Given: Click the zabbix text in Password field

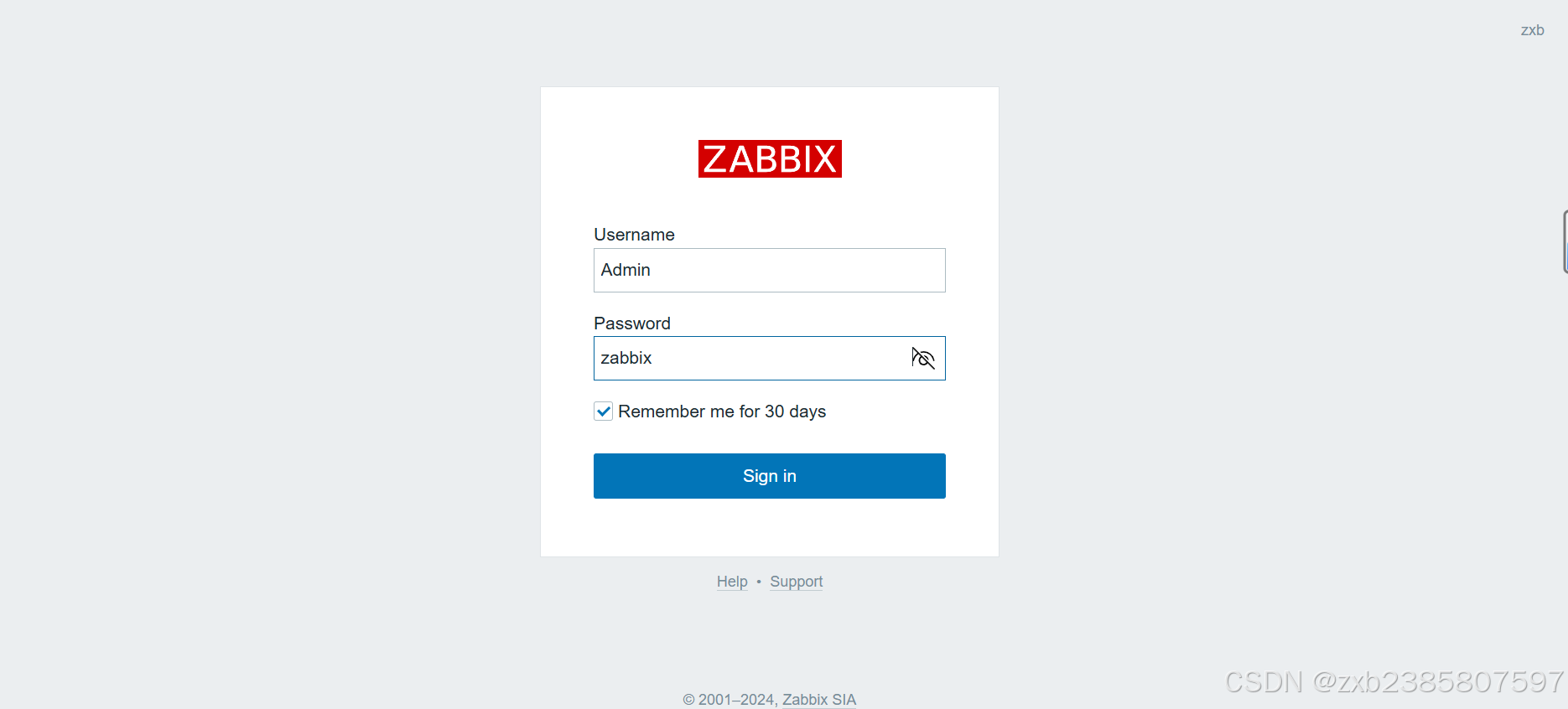Looking at the screenshot, I should pos(626,358).
